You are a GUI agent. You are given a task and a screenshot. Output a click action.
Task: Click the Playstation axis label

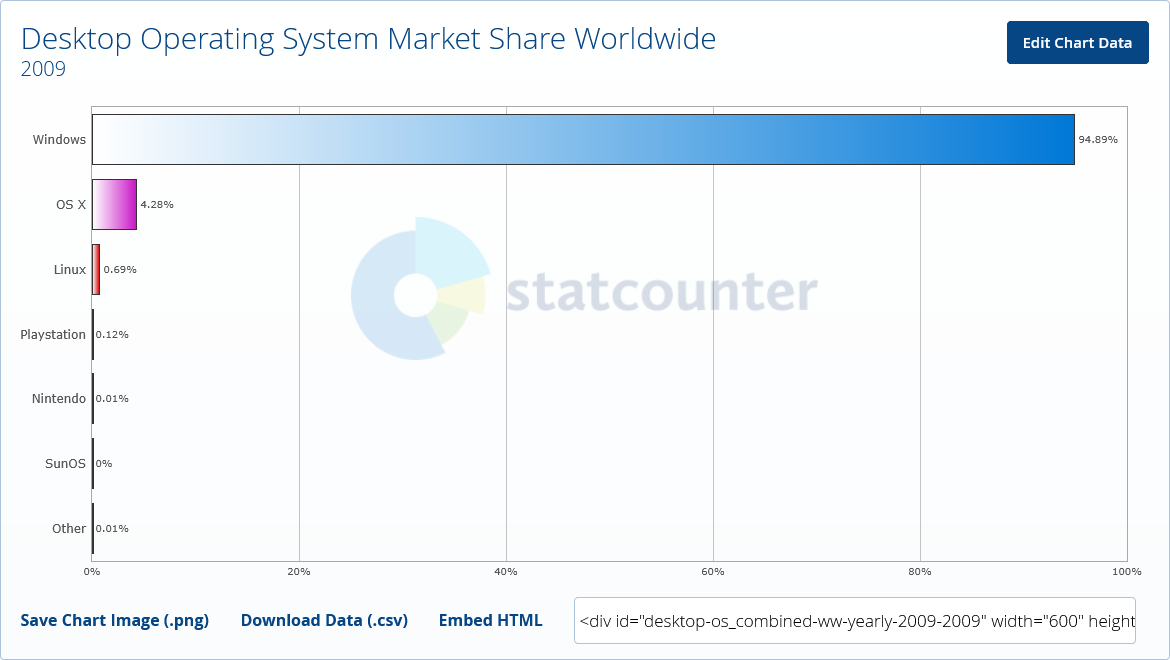pos(53,334)
